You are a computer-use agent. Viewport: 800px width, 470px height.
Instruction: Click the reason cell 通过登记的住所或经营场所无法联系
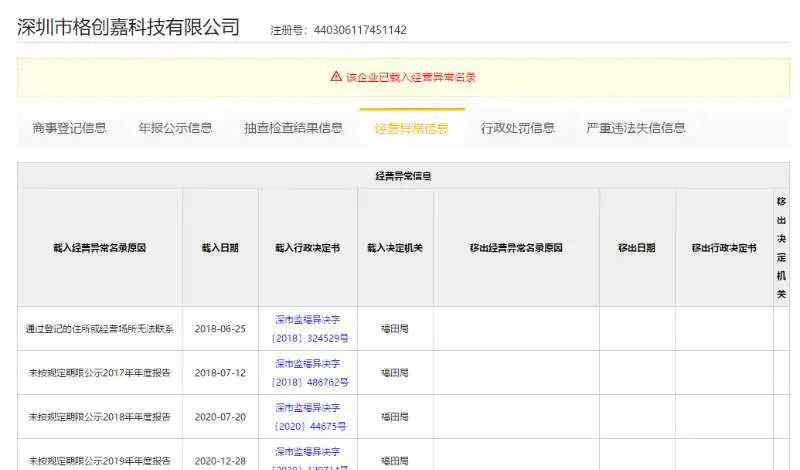(x=99, y=329)
